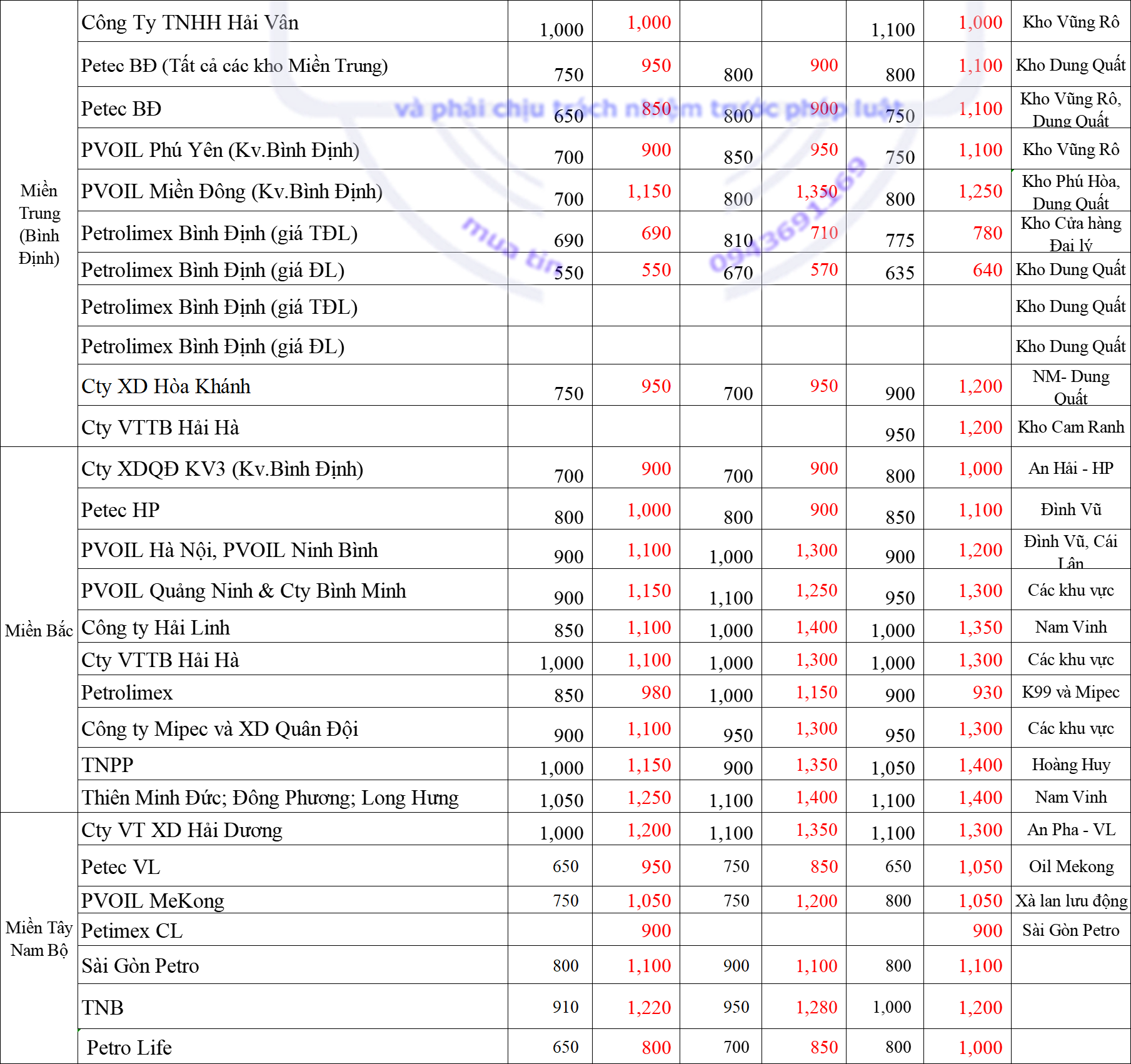Click Cty VT XD Hải Dương cell

pos(293,830)
